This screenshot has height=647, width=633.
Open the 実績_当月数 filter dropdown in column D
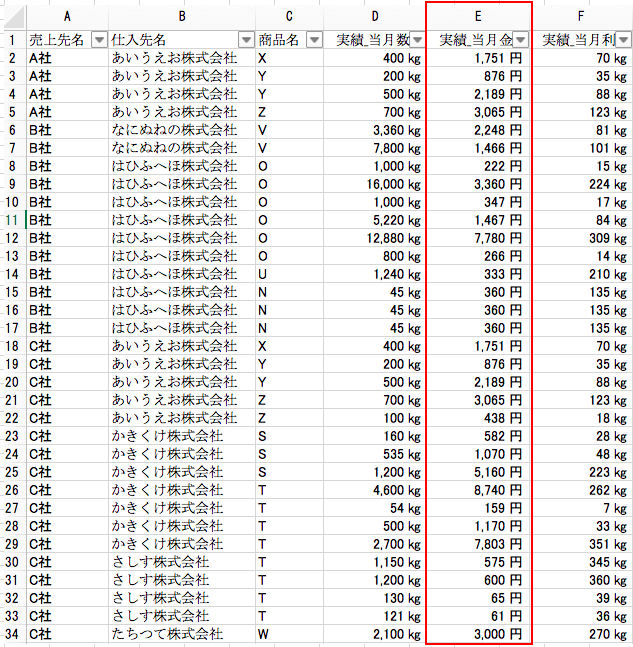click(x=418, y=40)
